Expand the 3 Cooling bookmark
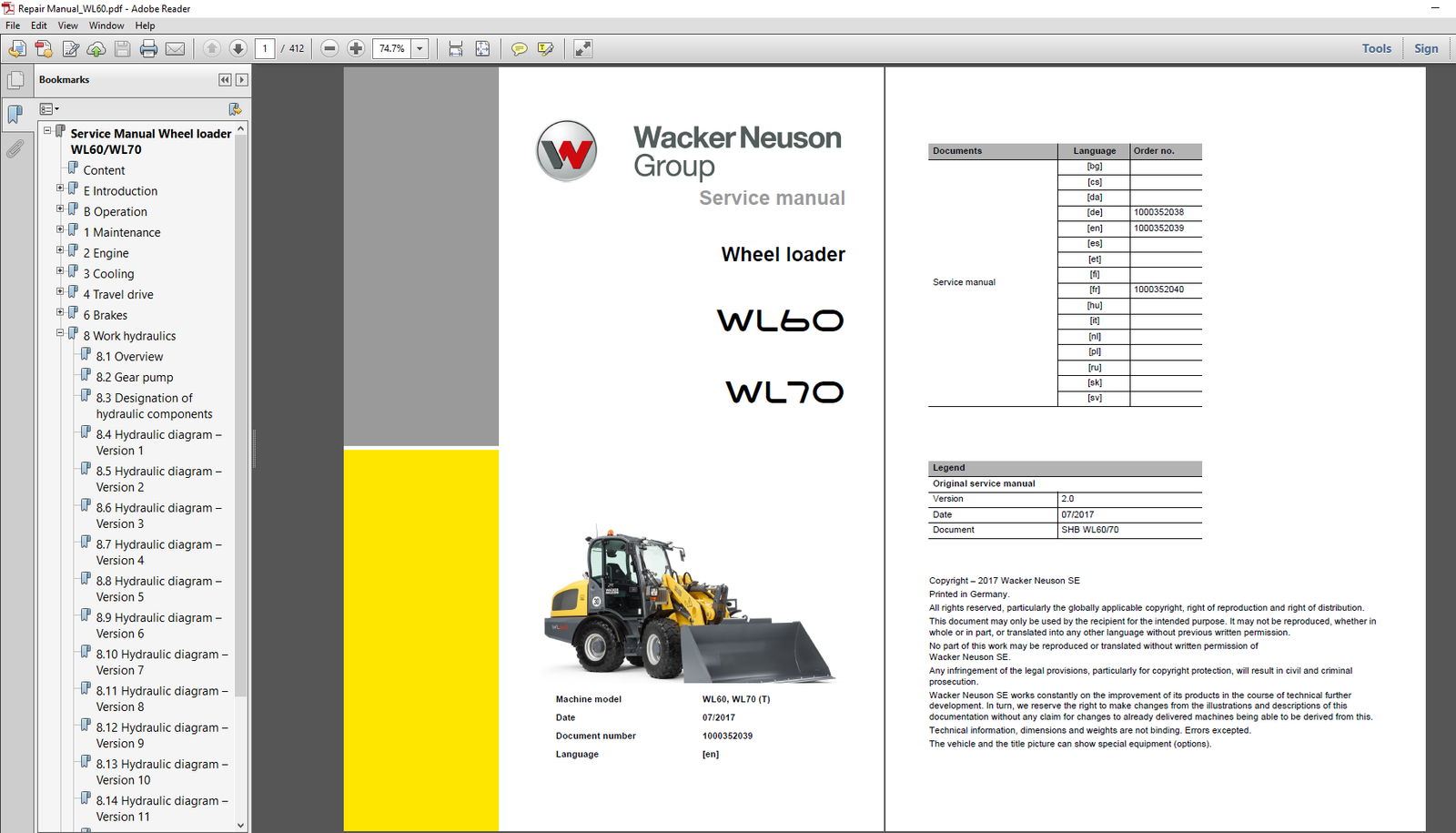Screen dimensions: 1456x833 coord(60,271)
